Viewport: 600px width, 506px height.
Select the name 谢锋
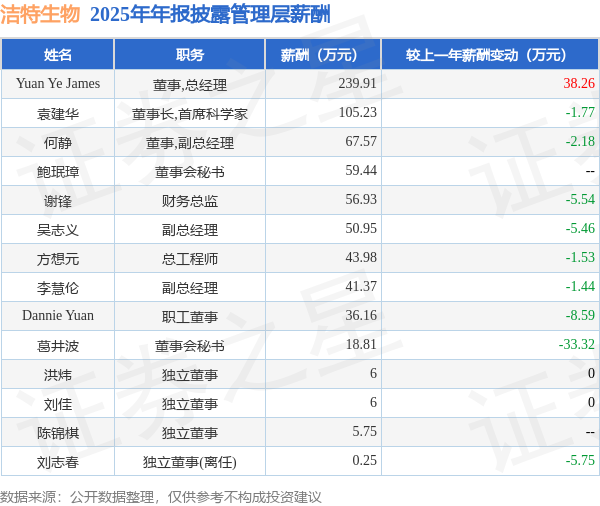(58, 201)
